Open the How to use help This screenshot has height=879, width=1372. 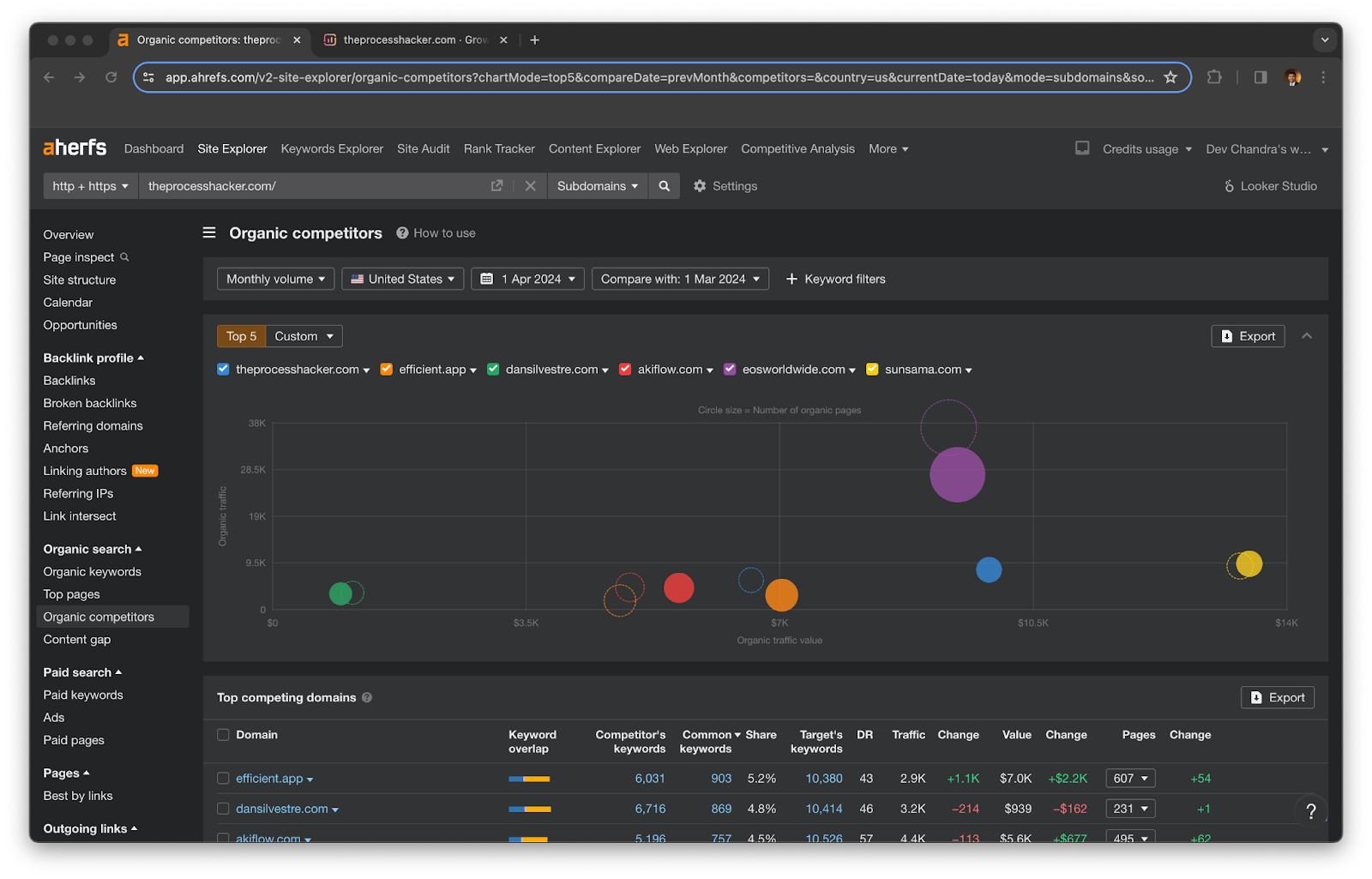point(436,233)
